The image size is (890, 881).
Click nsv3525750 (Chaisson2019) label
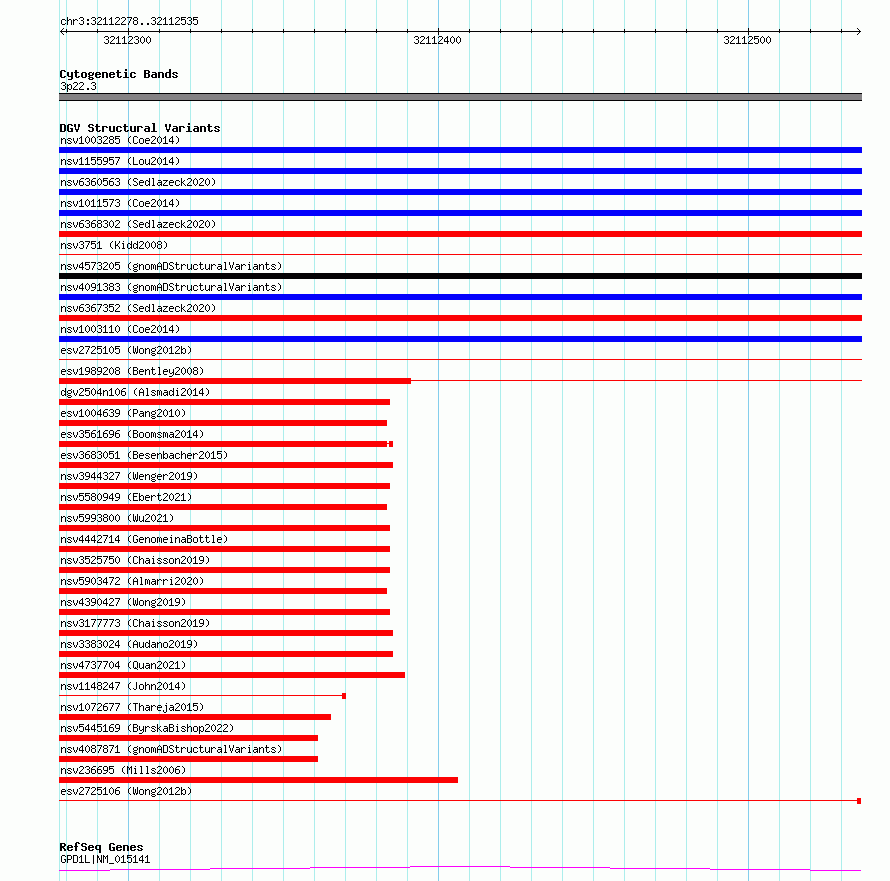(135, 560)
